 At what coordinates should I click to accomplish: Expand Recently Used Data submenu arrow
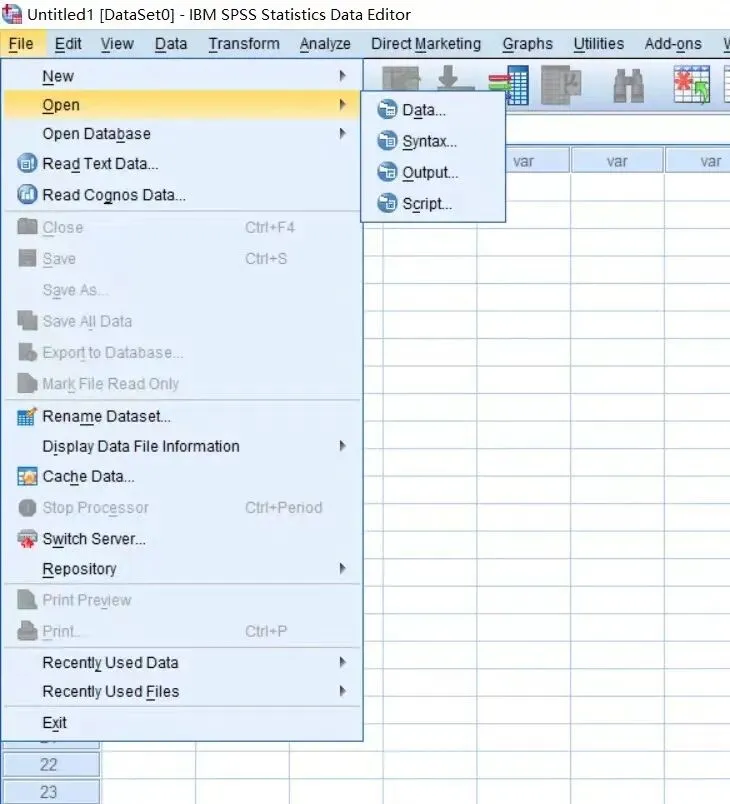click(342, 662)
